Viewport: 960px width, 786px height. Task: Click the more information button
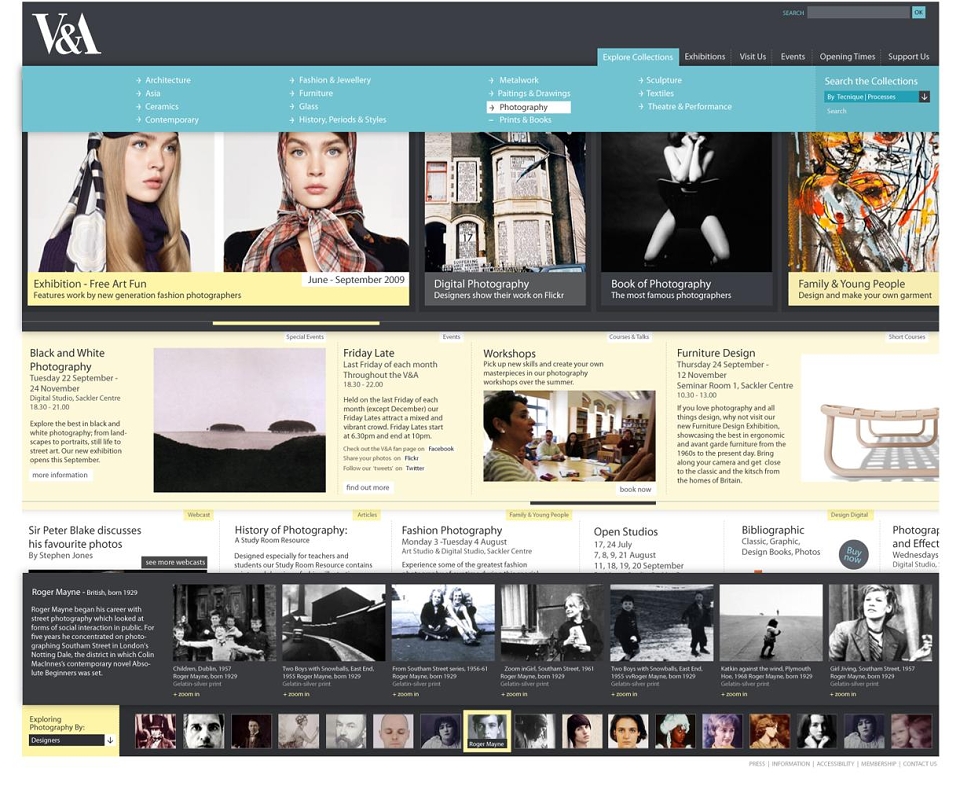(60, 475)
